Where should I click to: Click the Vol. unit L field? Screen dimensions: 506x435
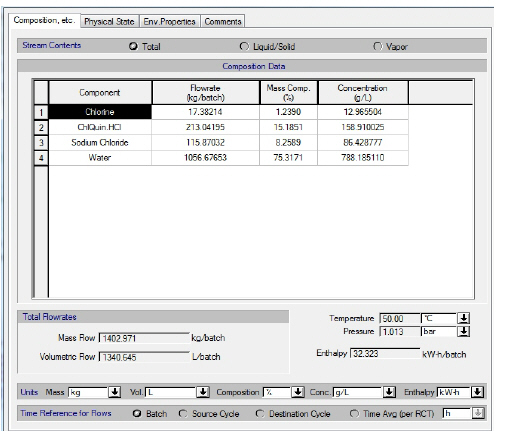[170, 392]
